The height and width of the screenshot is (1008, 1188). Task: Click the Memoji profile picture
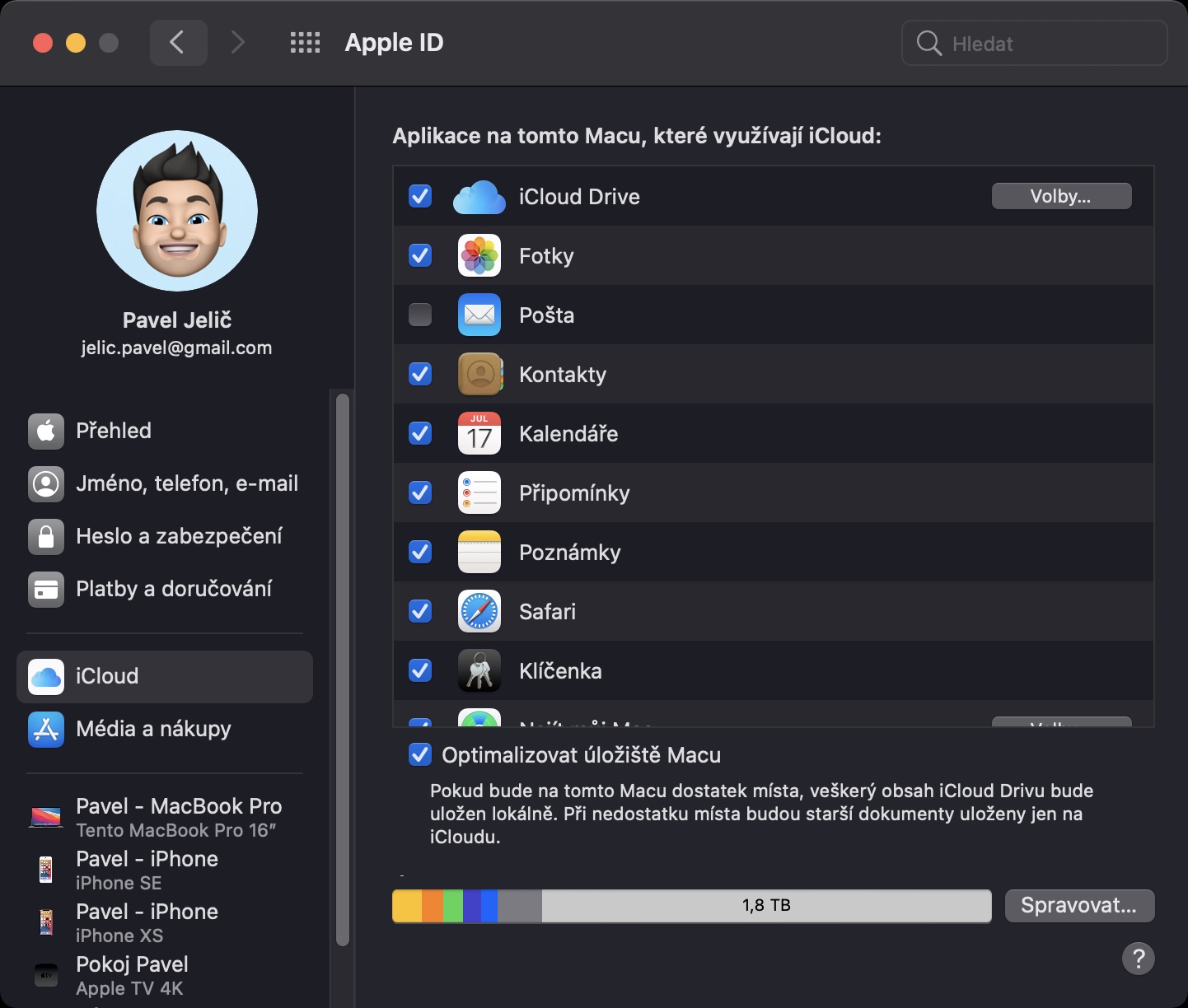click(177, 211)
